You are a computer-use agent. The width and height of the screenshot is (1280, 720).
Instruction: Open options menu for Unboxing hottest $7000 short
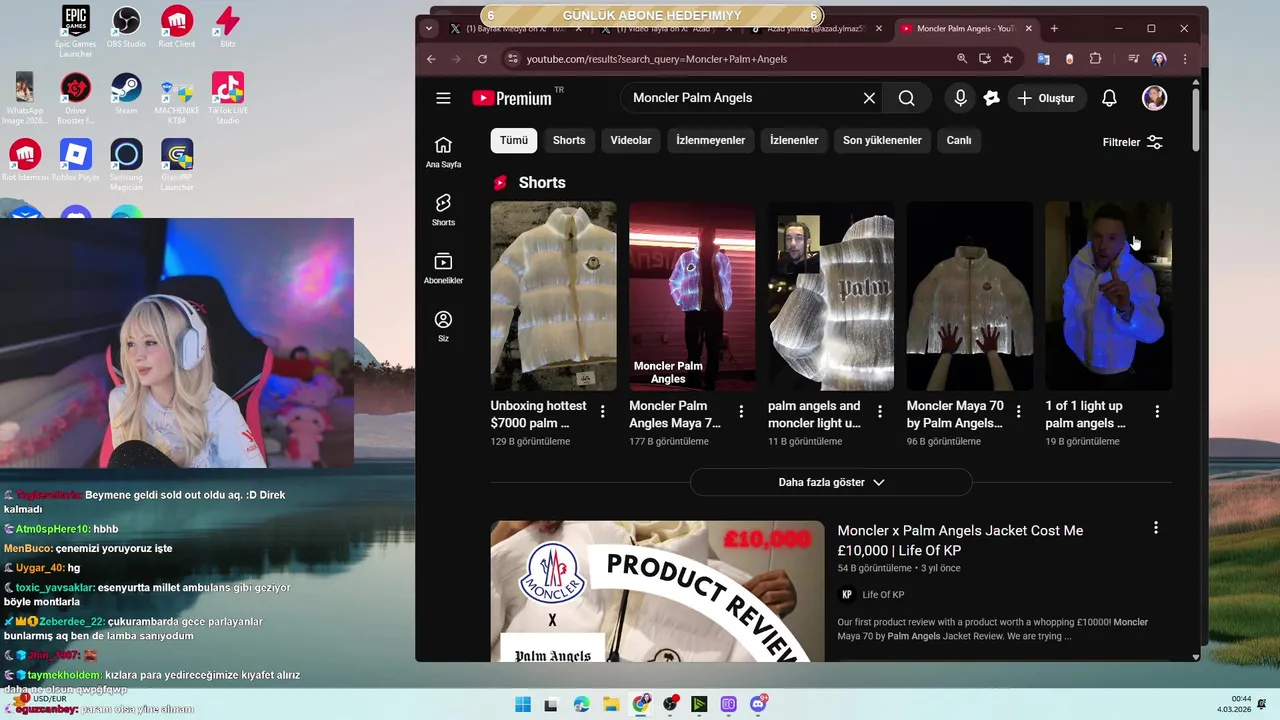pyautogui.click(x=602, y=411)
